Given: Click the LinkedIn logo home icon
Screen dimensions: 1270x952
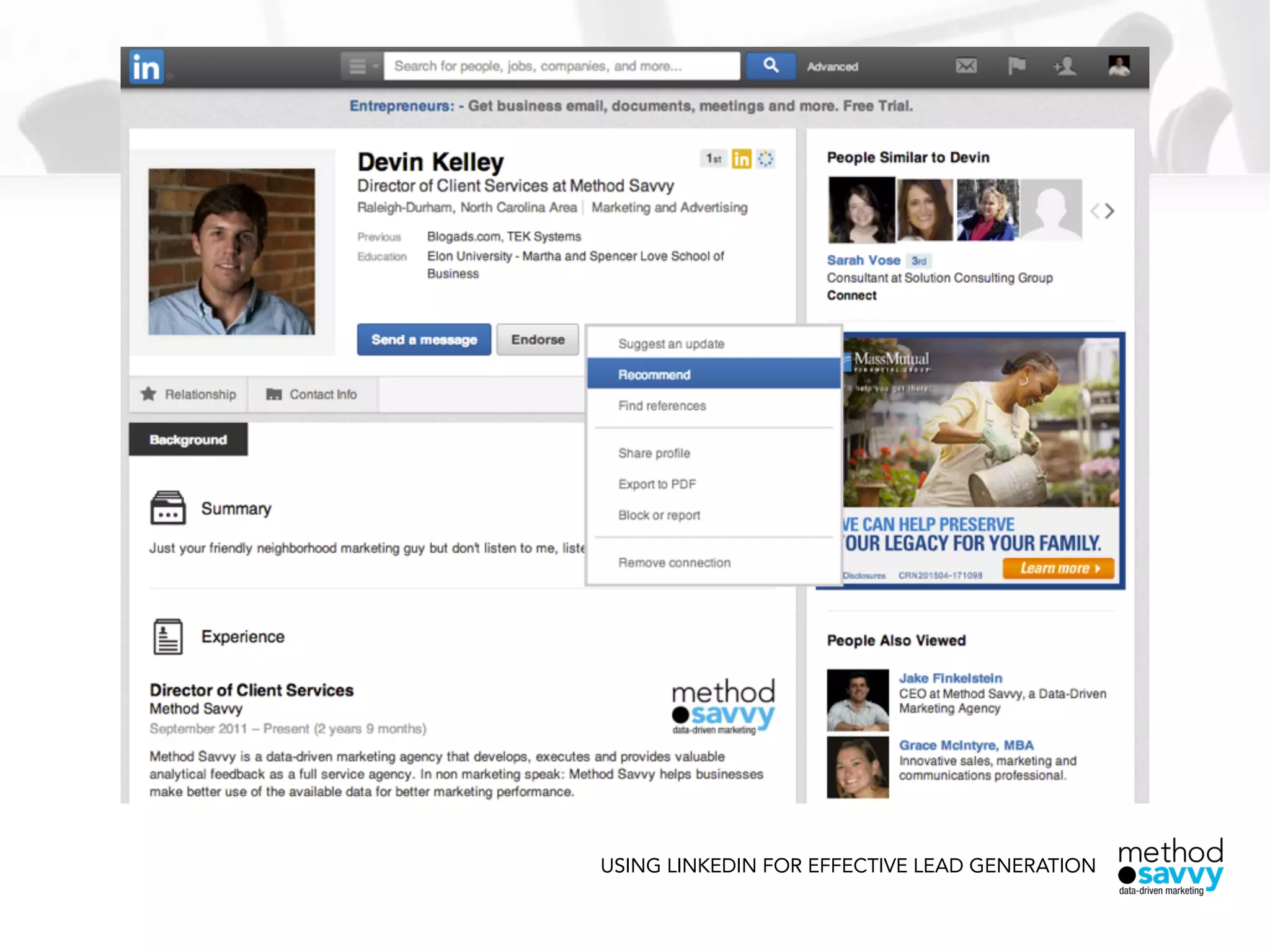Looking at the screenshot, I should pos(146,66).
